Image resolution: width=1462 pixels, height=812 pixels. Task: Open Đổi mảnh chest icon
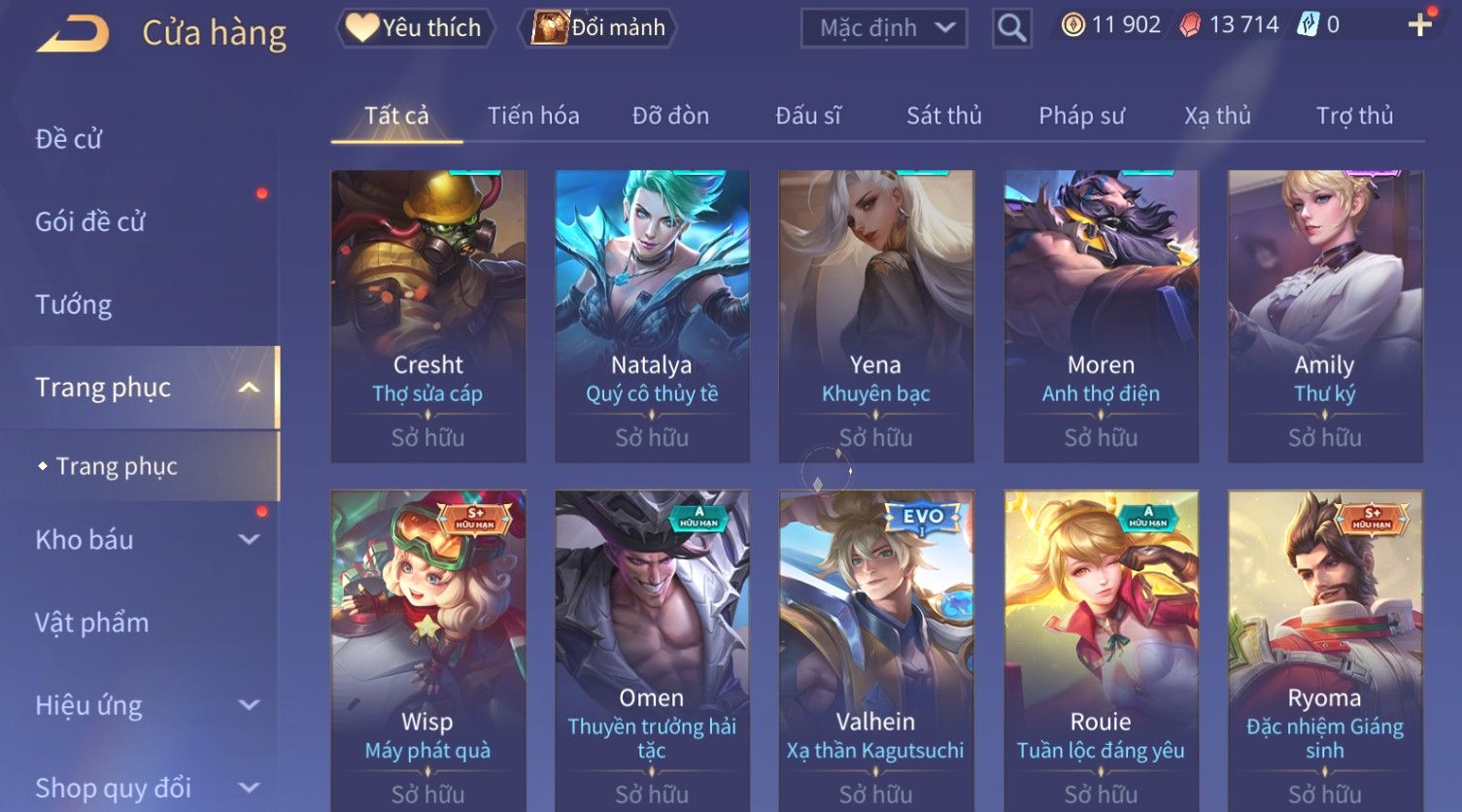coord(550,27)
